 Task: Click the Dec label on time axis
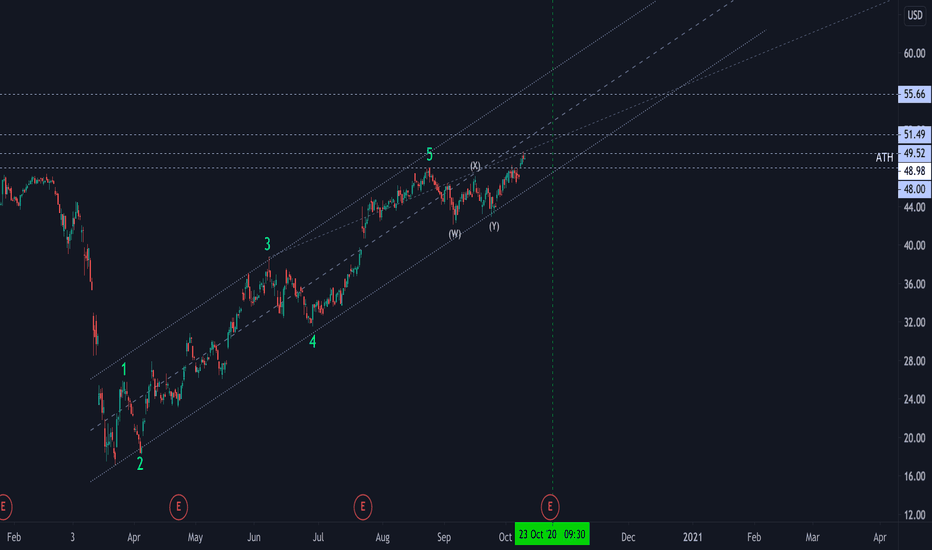pyautogui.click(x=628, y=538)
